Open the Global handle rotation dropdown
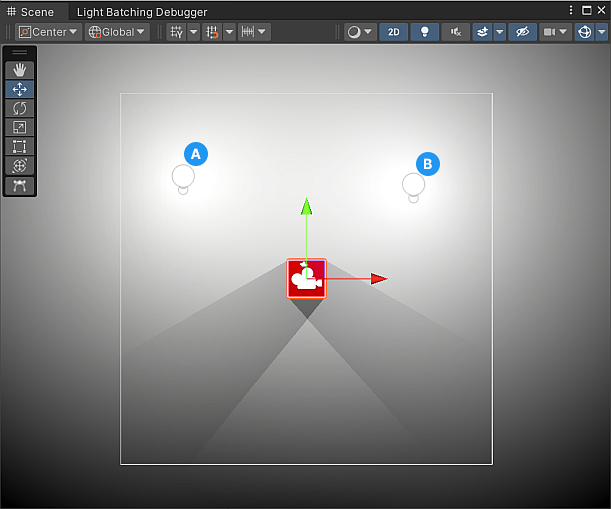 coord(117,32)
